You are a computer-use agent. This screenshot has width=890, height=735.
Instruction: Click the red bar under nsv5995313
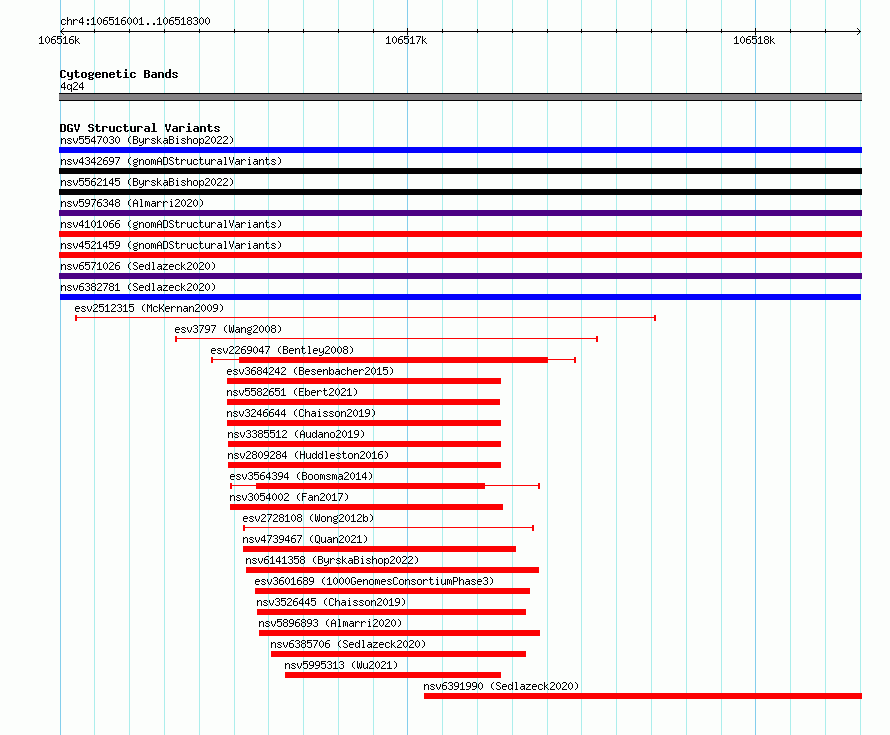coord(393,675)
